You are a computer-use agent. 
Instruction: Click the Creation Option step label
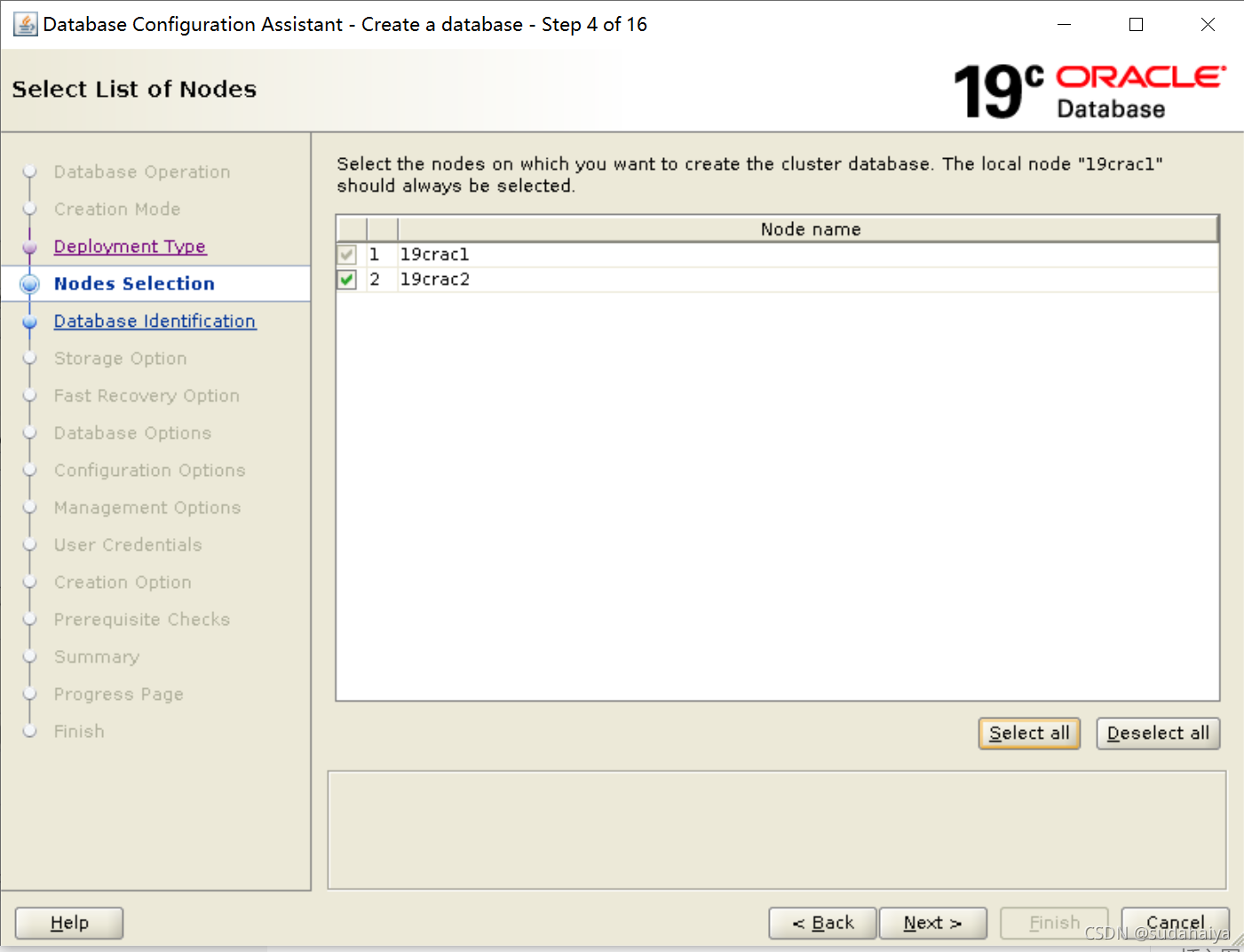click(123, 582)
